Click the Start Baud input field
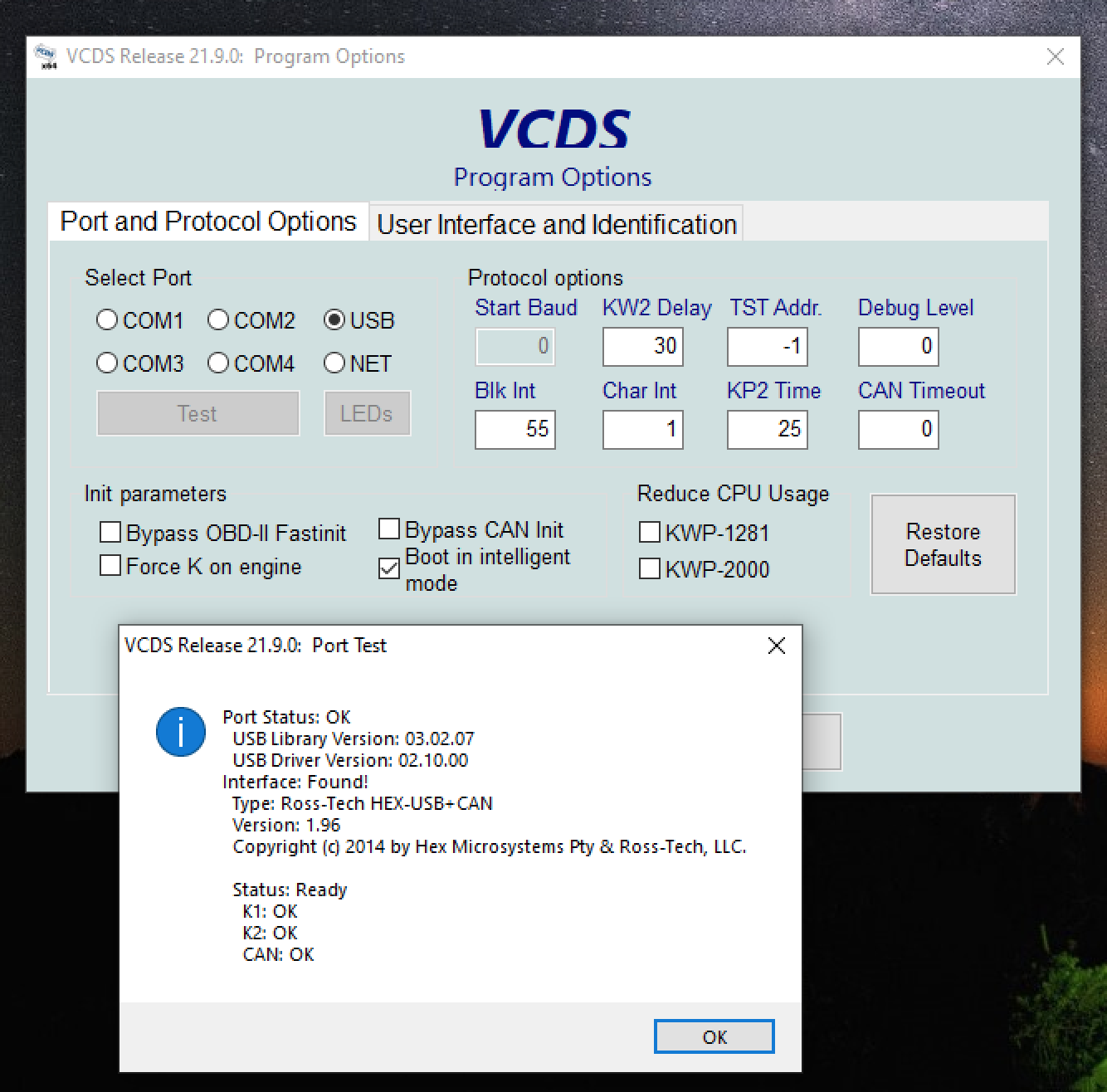The width and height of the screenshot is (1107, 1092). (x=514, y=346)
